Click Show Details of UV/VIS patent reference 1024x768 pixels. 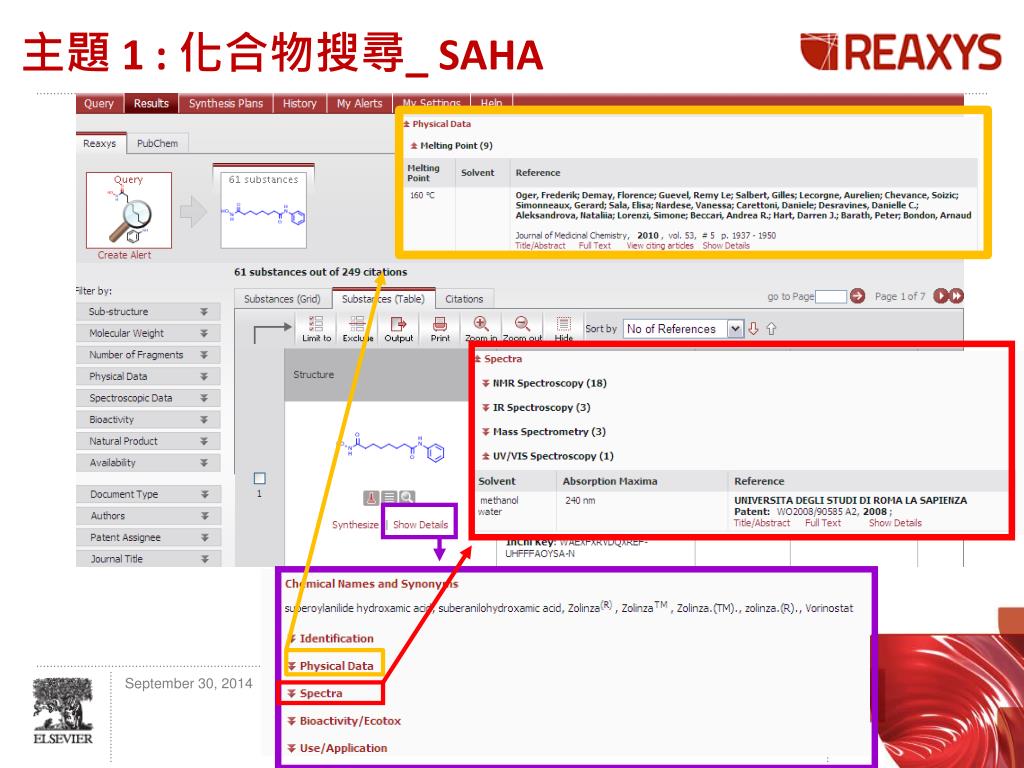895,523
